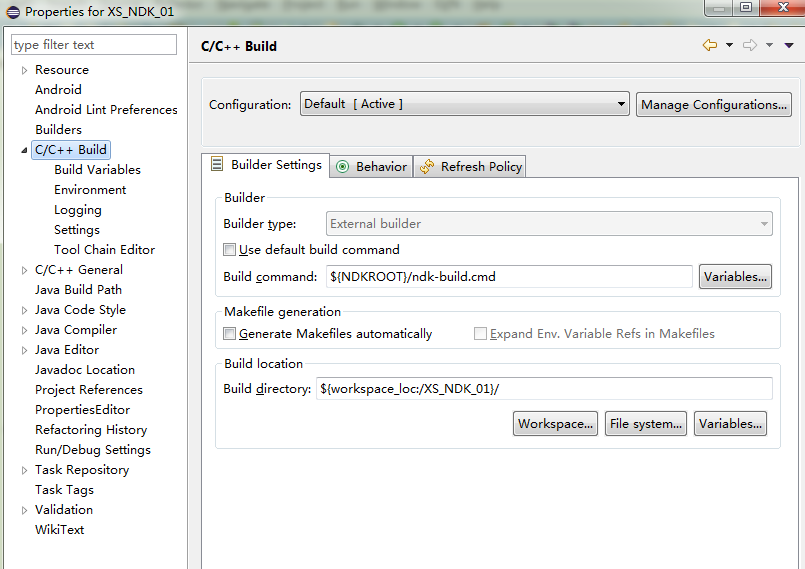Open the Builder type combo box
The image size is (805, 569).
[x=549, y=224]
